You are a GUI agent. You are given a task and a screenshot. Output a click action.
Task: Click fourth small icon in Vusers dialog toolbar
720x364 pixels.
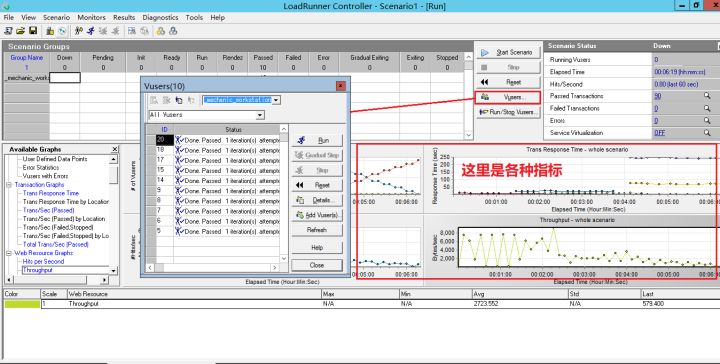pyautogui.click(x=191, y=100)
